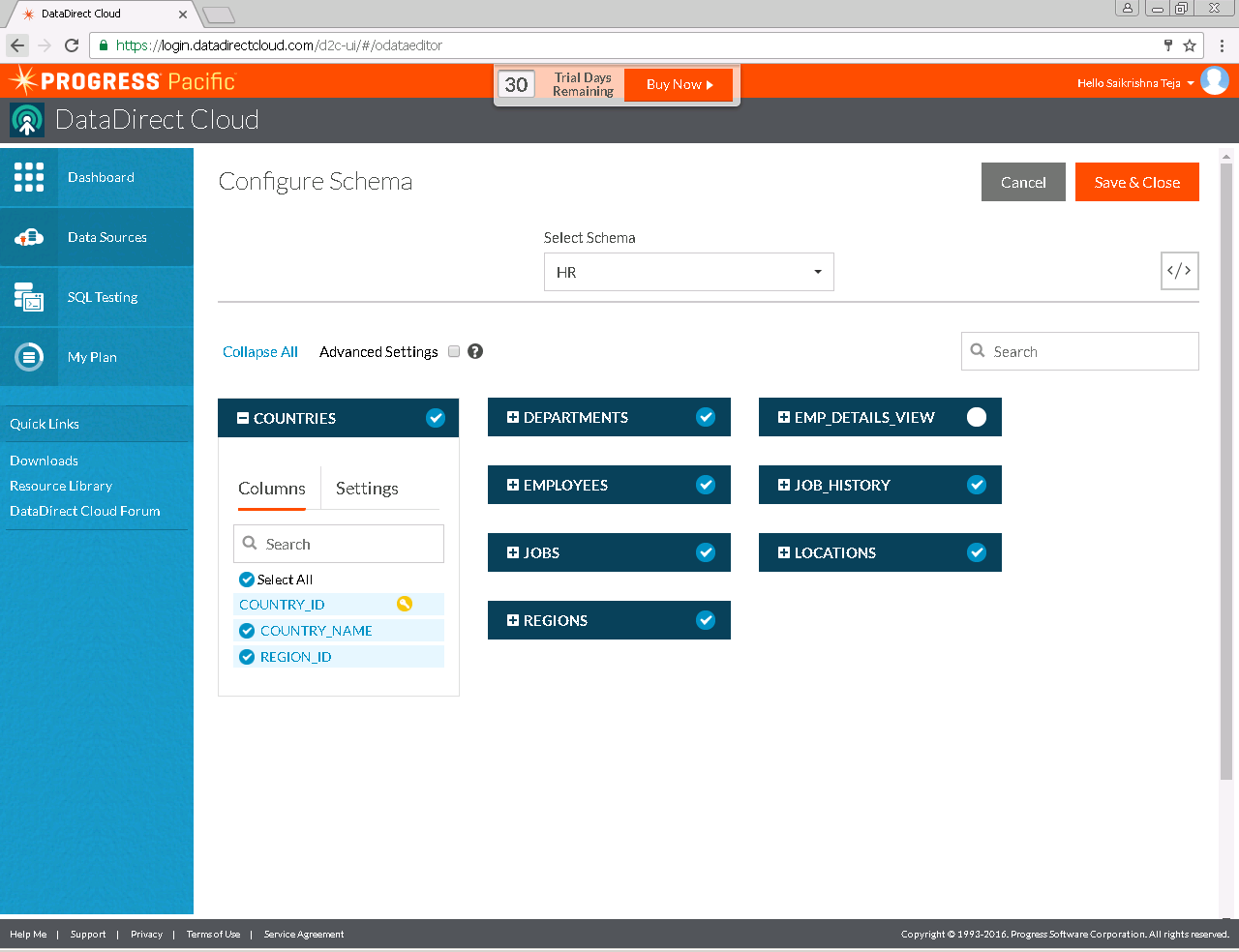Expand the LOCATIONS table
Viewport: 1239px width, 952px height.
click(784, 552)
